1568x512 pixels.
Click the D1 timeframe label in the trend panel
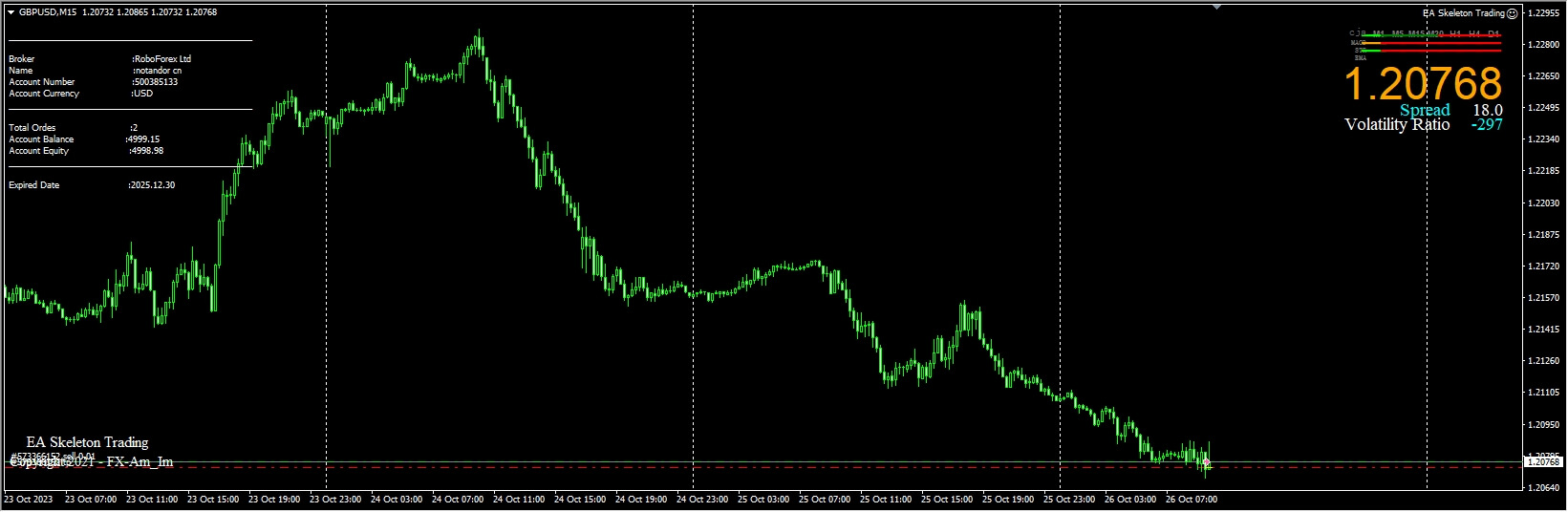point(1493,33)
